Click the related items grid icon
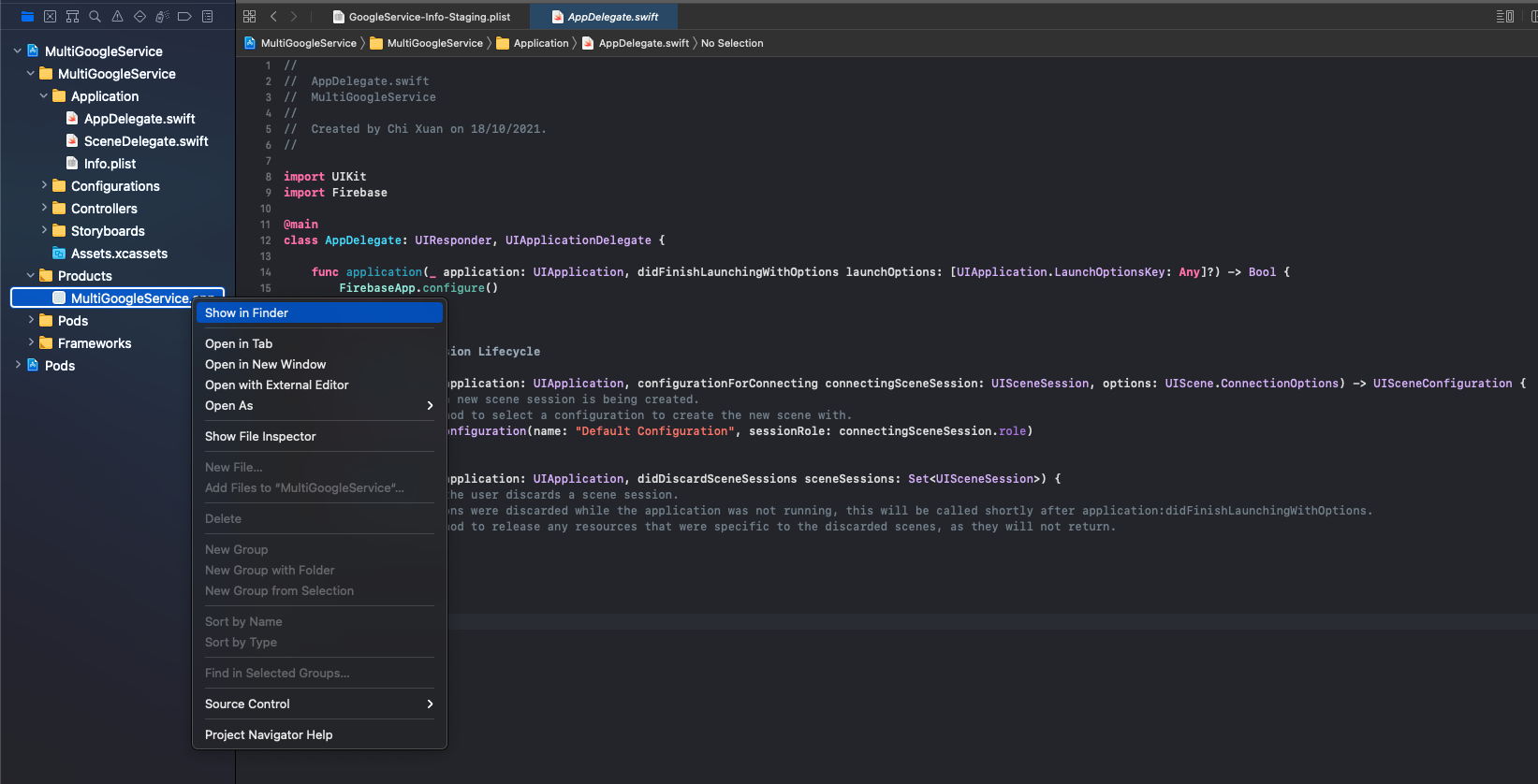This screenshot has width=1538, height=784. (x=249, y=16)
